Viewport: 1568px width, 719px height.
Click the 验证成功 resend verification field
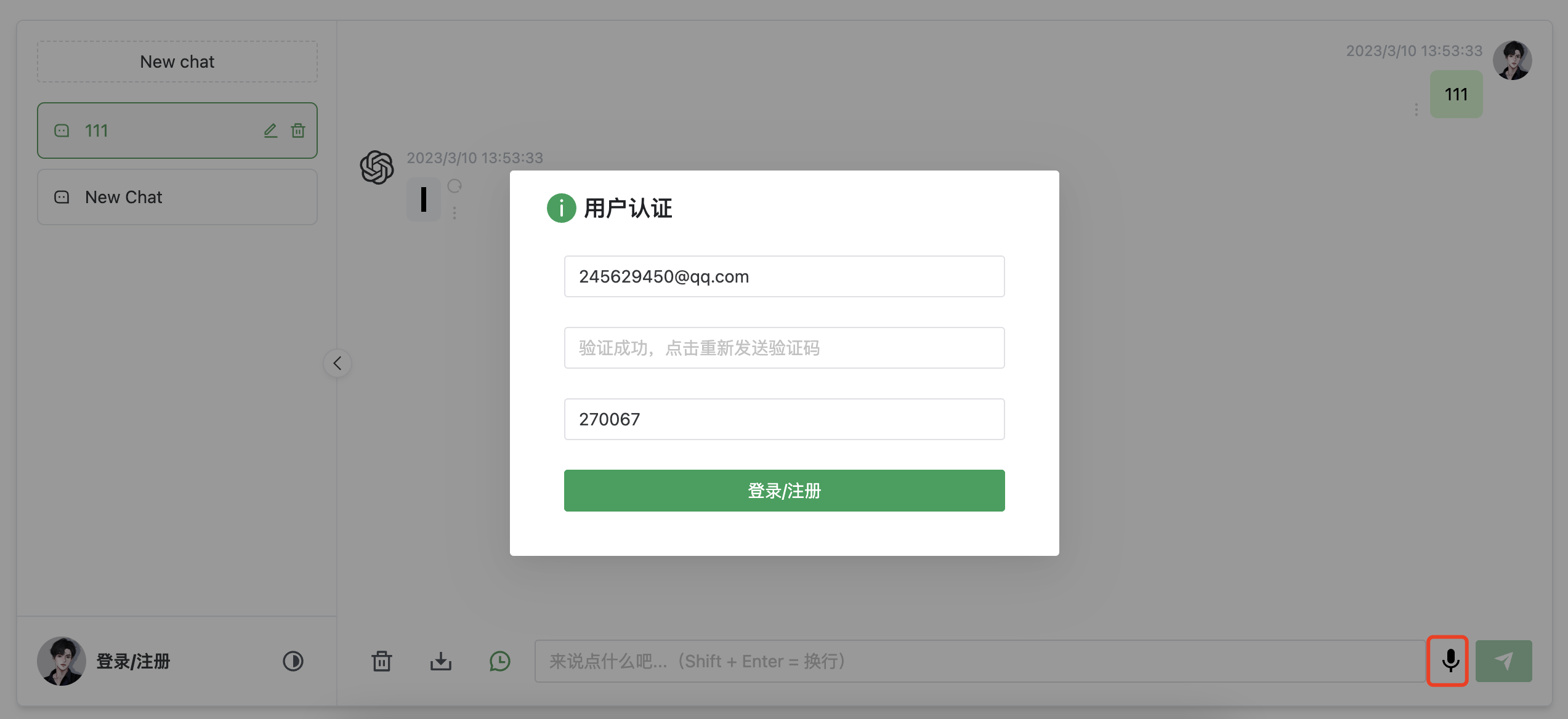(784, 348)
